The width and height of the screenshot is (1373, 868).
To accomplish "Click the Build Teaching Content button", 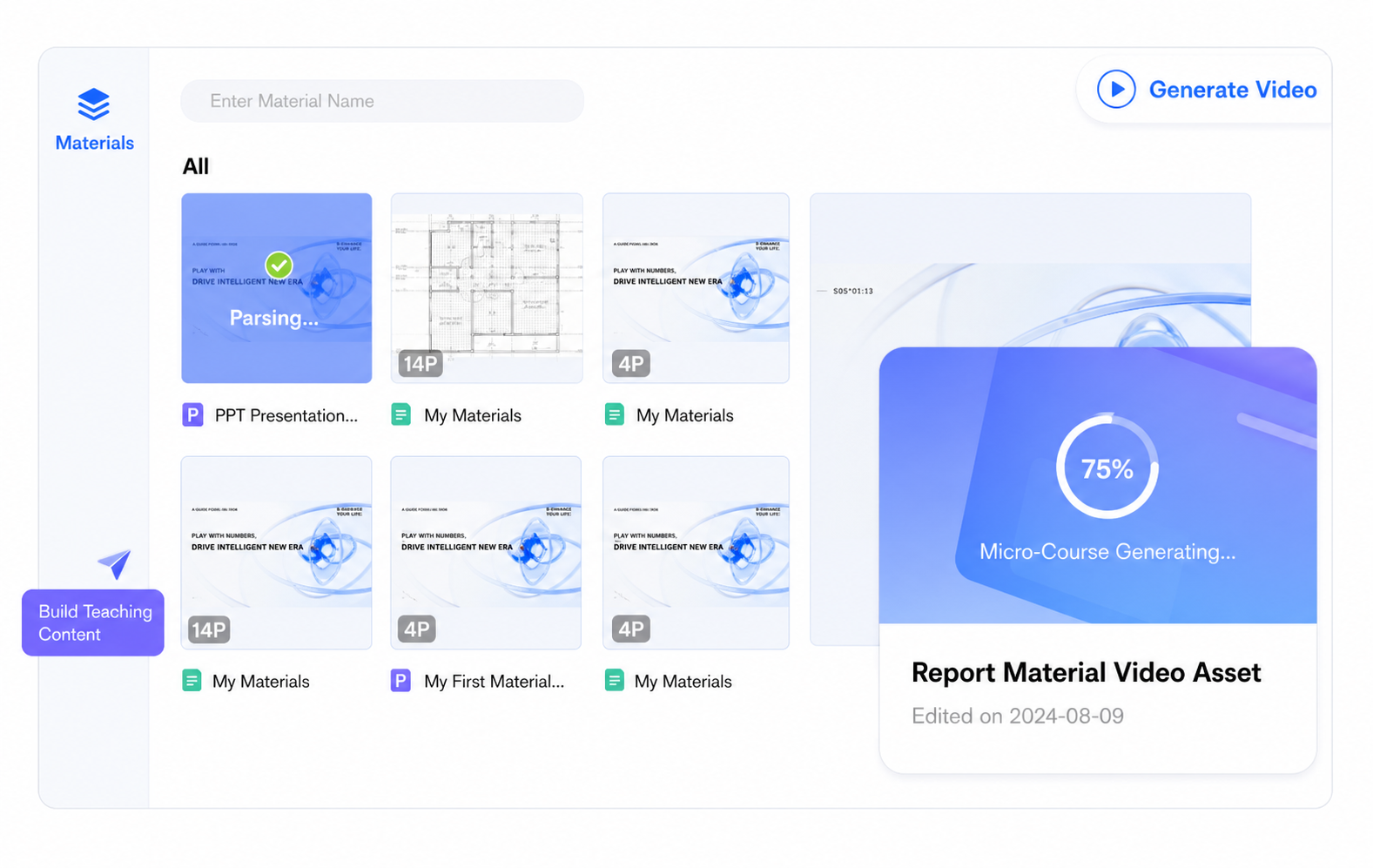I will pos(93,622).
